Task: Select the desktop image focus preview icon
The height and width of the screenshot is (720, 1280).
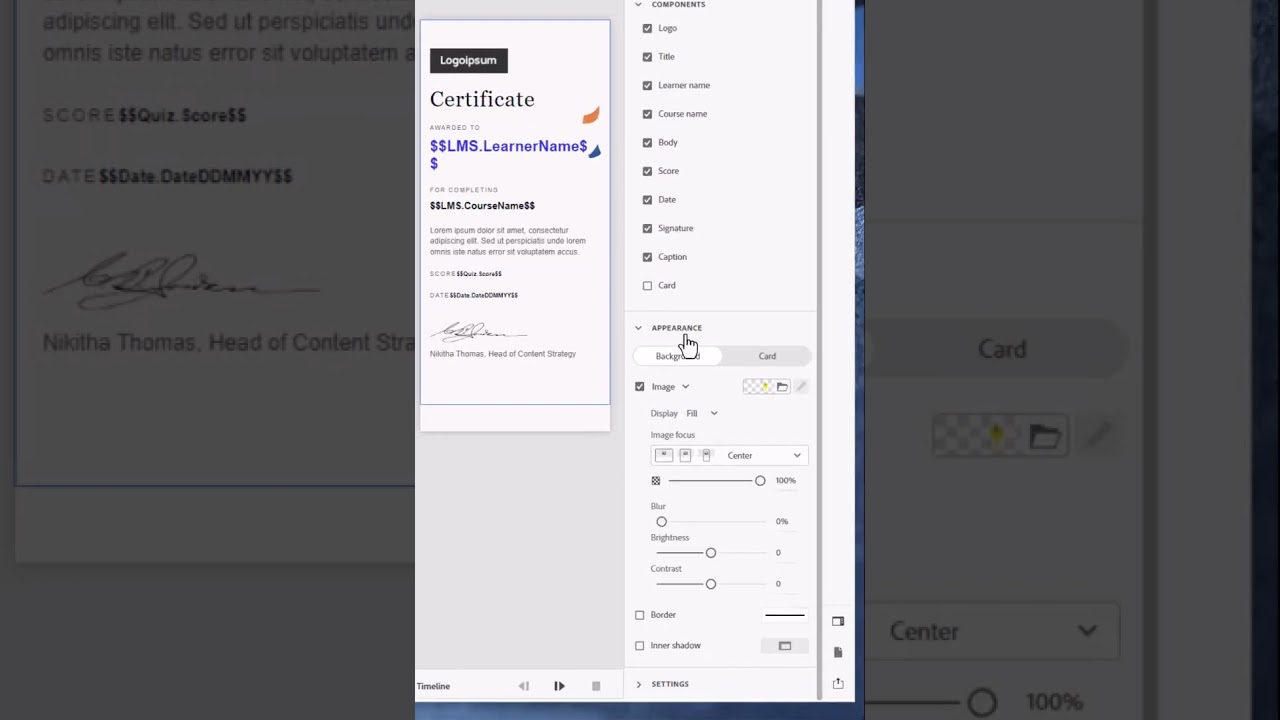Action: [664, 455]
